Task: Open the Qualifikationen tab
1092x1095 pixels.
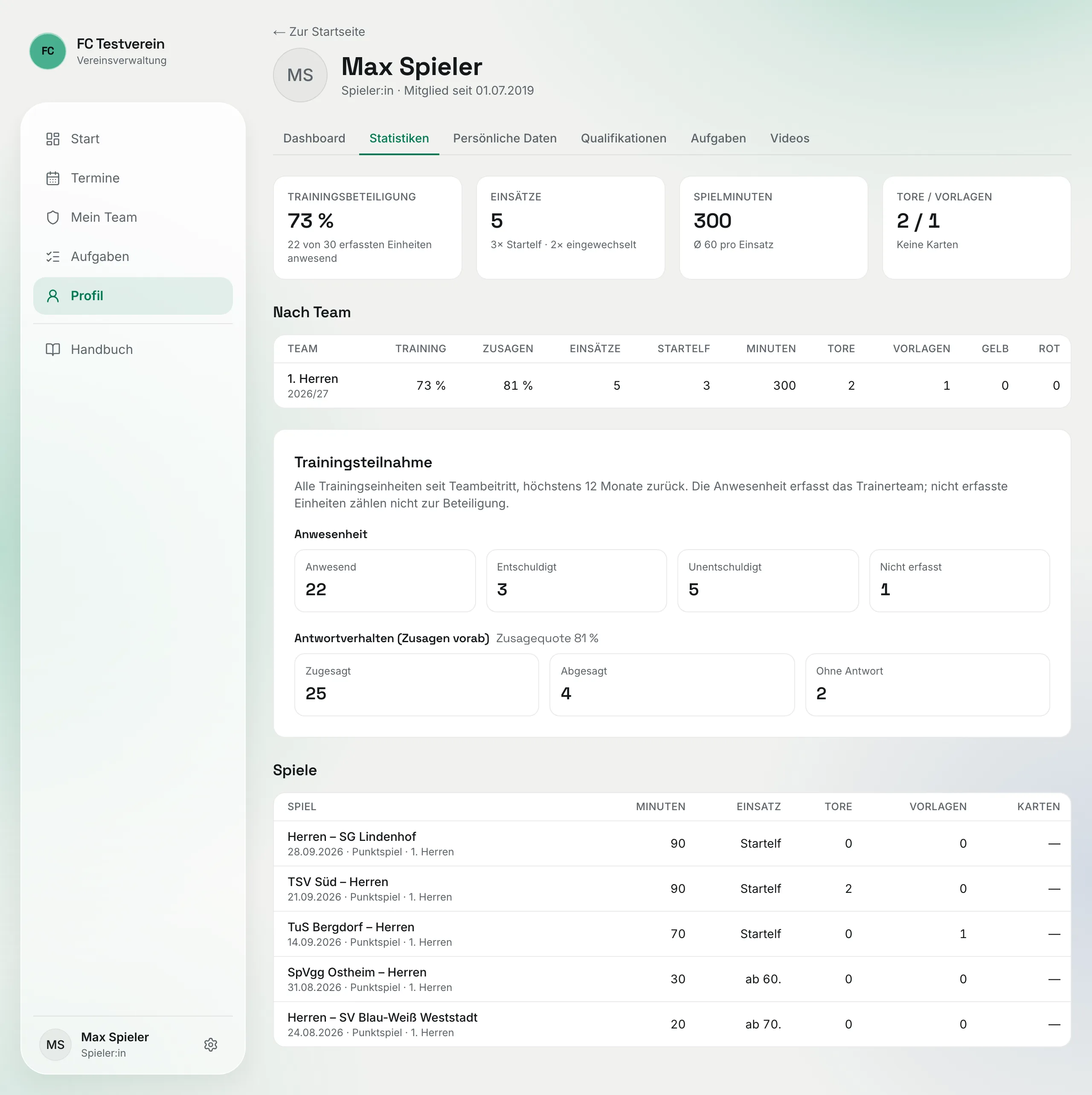Action: tap(624, 138)
